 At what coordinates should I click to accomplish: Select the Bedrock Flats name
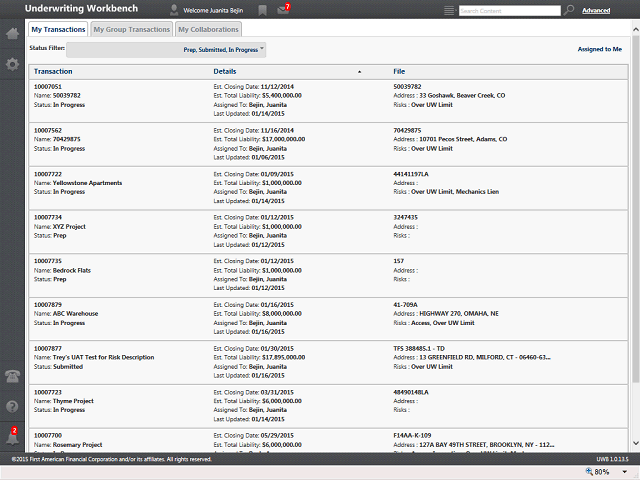72,270
